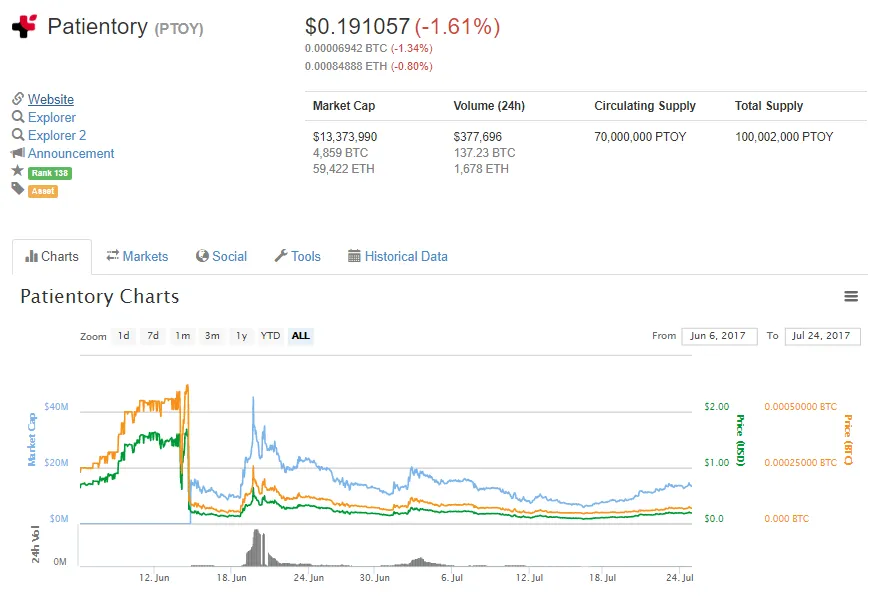
Task: Click the Total Supply column header
Action: click(x=769, y=106)
